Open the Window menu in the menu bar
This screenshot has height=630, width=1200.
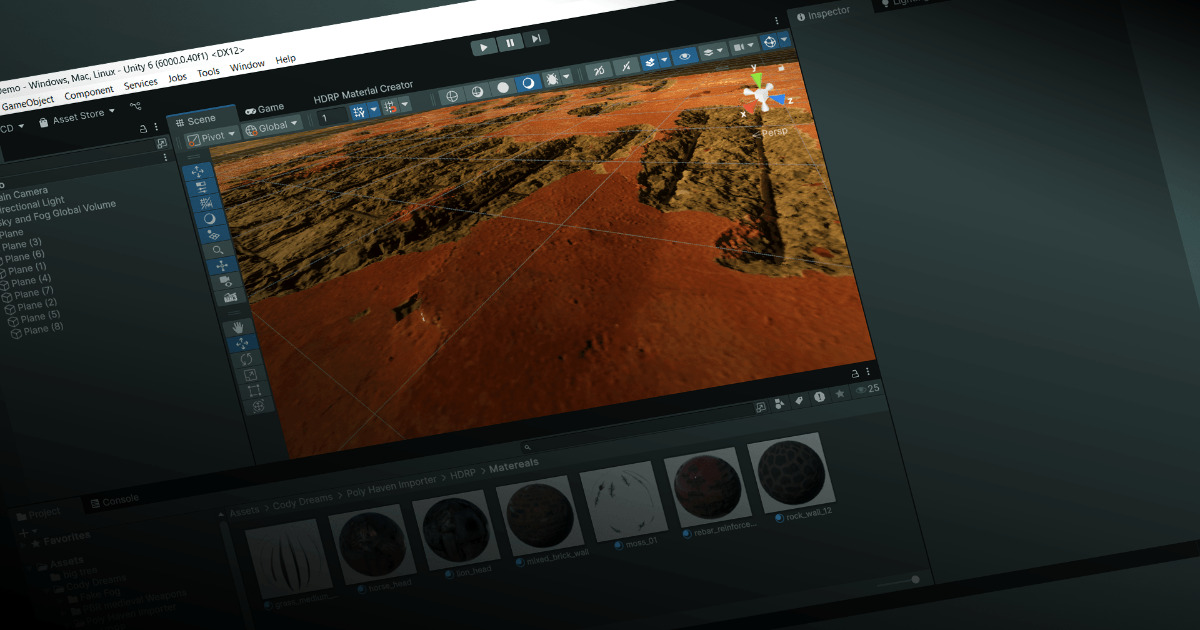tap(246, 64)
